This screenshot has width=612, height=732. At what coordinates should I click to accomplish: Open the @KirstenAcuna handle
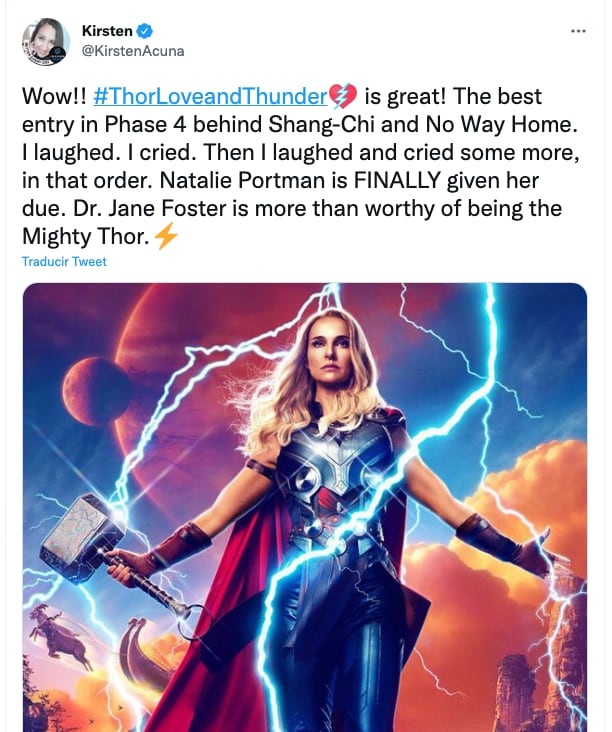point(133,50)
